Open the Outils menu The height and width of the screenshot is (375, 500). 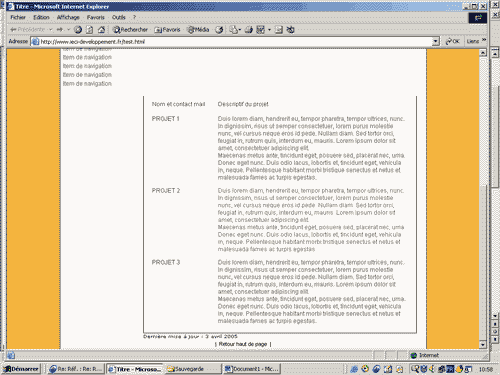(x=118, y=17)
